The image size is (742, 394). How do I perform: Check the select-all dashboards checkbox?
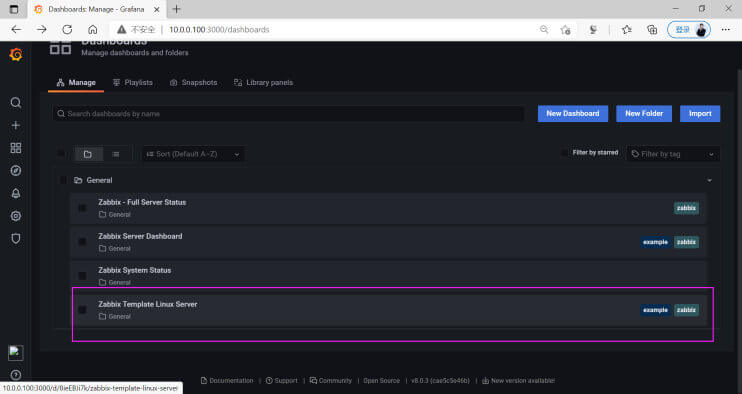click(61, 153)
